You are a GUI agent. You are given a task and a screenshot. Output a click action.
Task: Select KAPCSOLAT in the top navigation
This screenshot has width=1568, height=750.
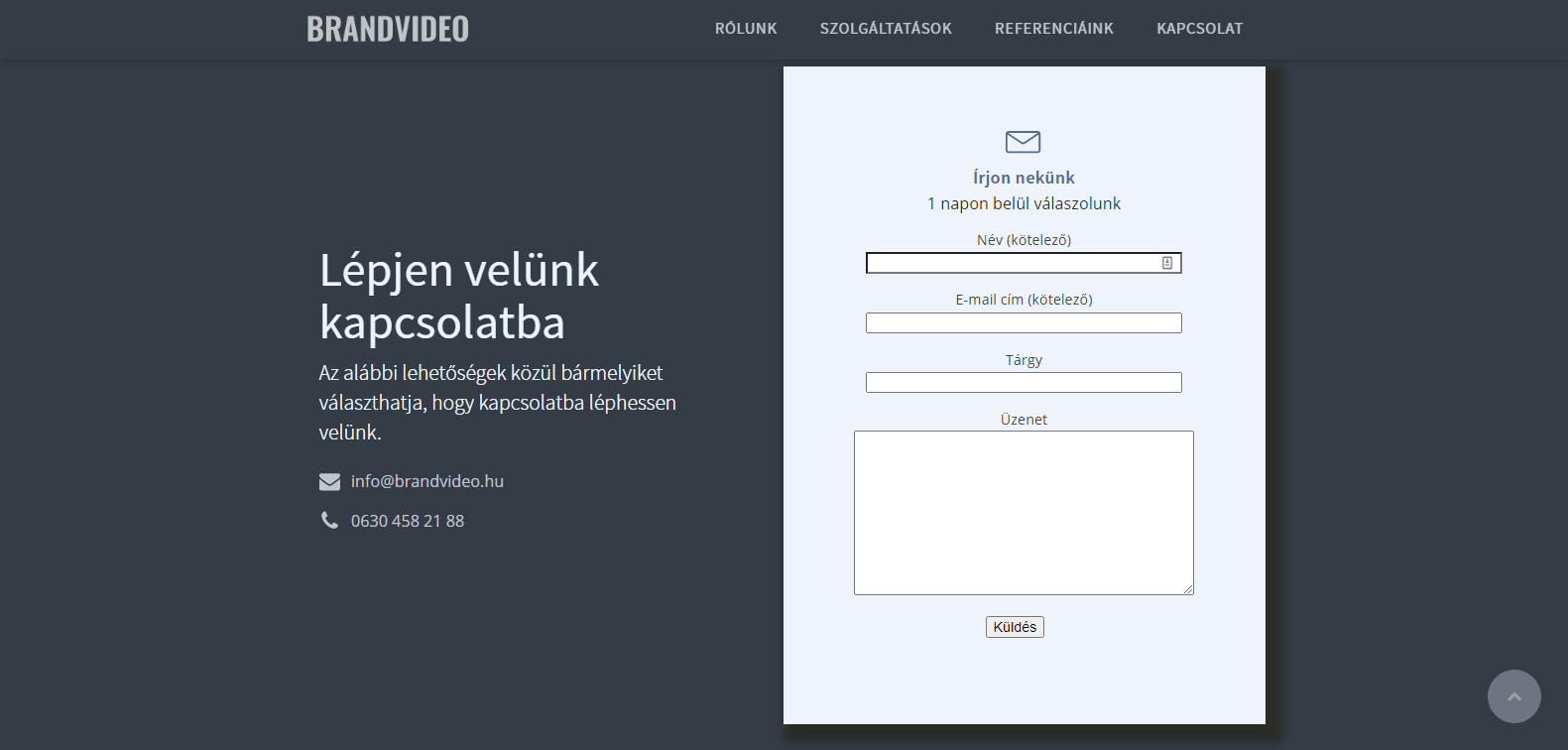(x=1199, y=29)
